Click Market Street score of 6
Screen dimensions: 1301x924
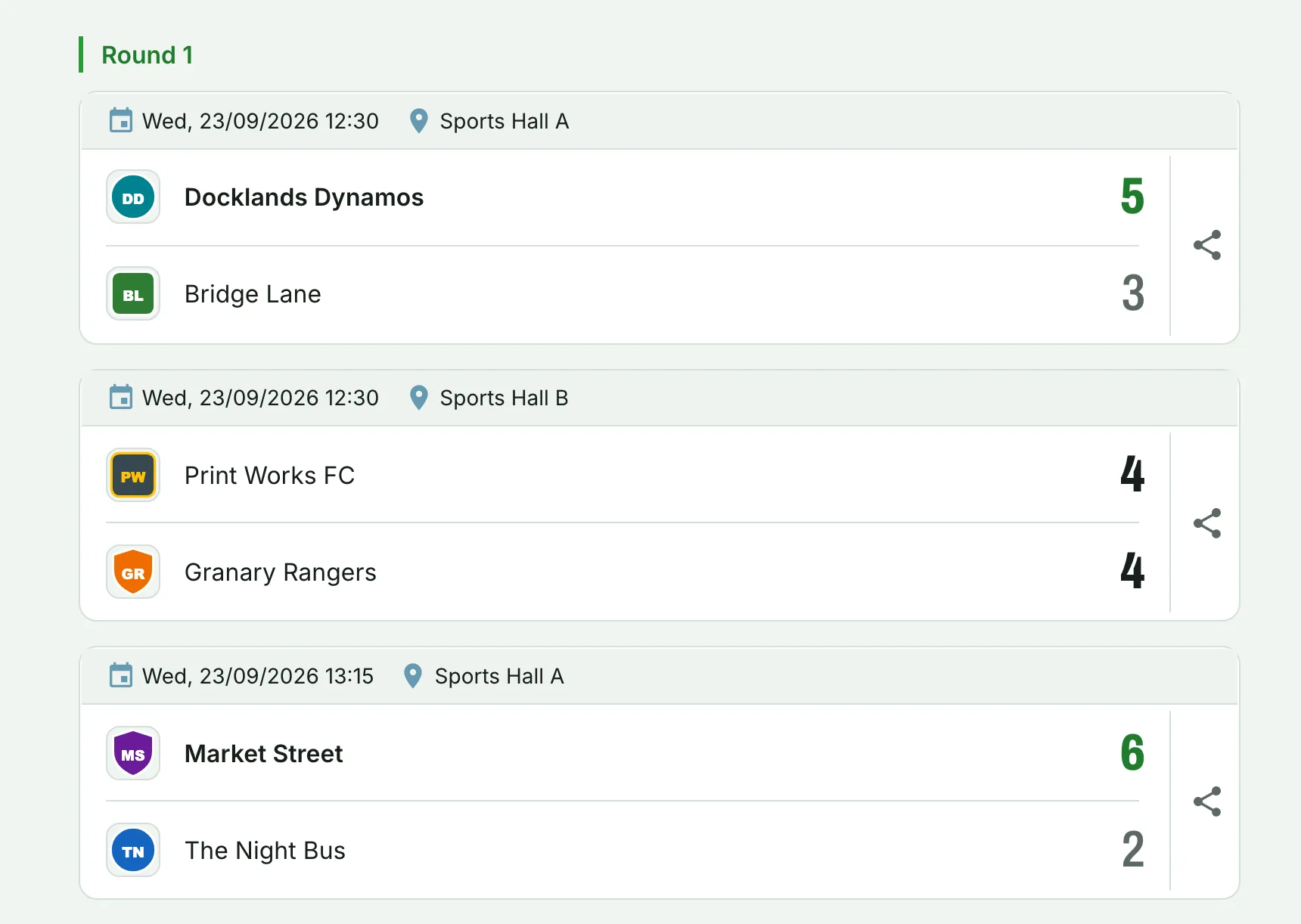click(1132, 753)
